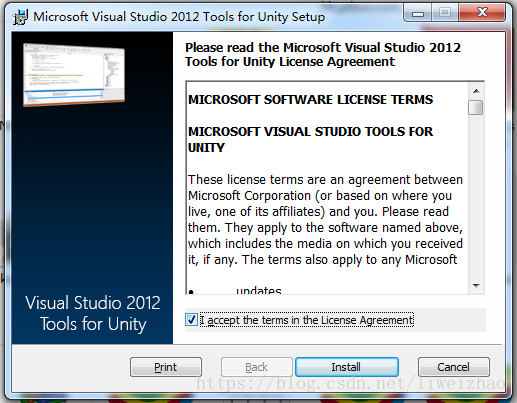Click the setup installer icon in title bar

20,17
